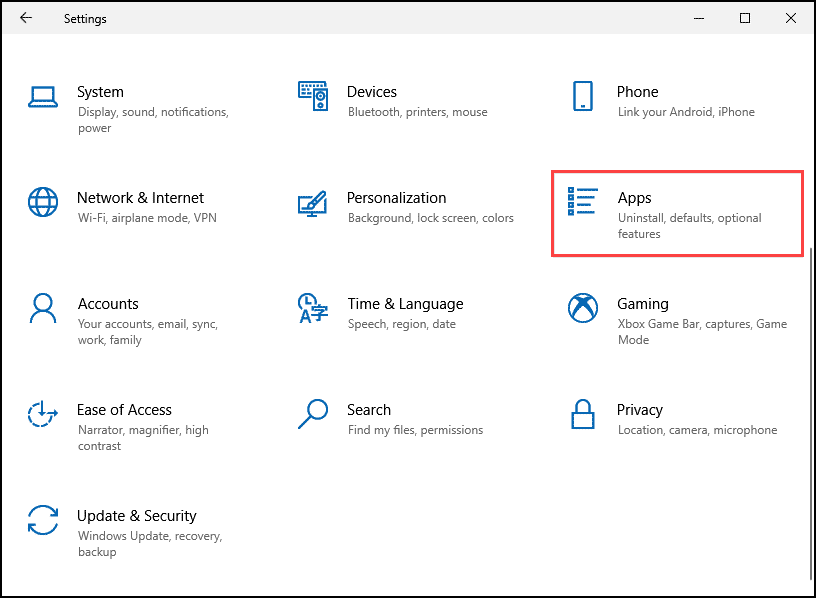Click the Personalization paintbrush icon
This screenshot has width=816, height=598.
(312, 203)
